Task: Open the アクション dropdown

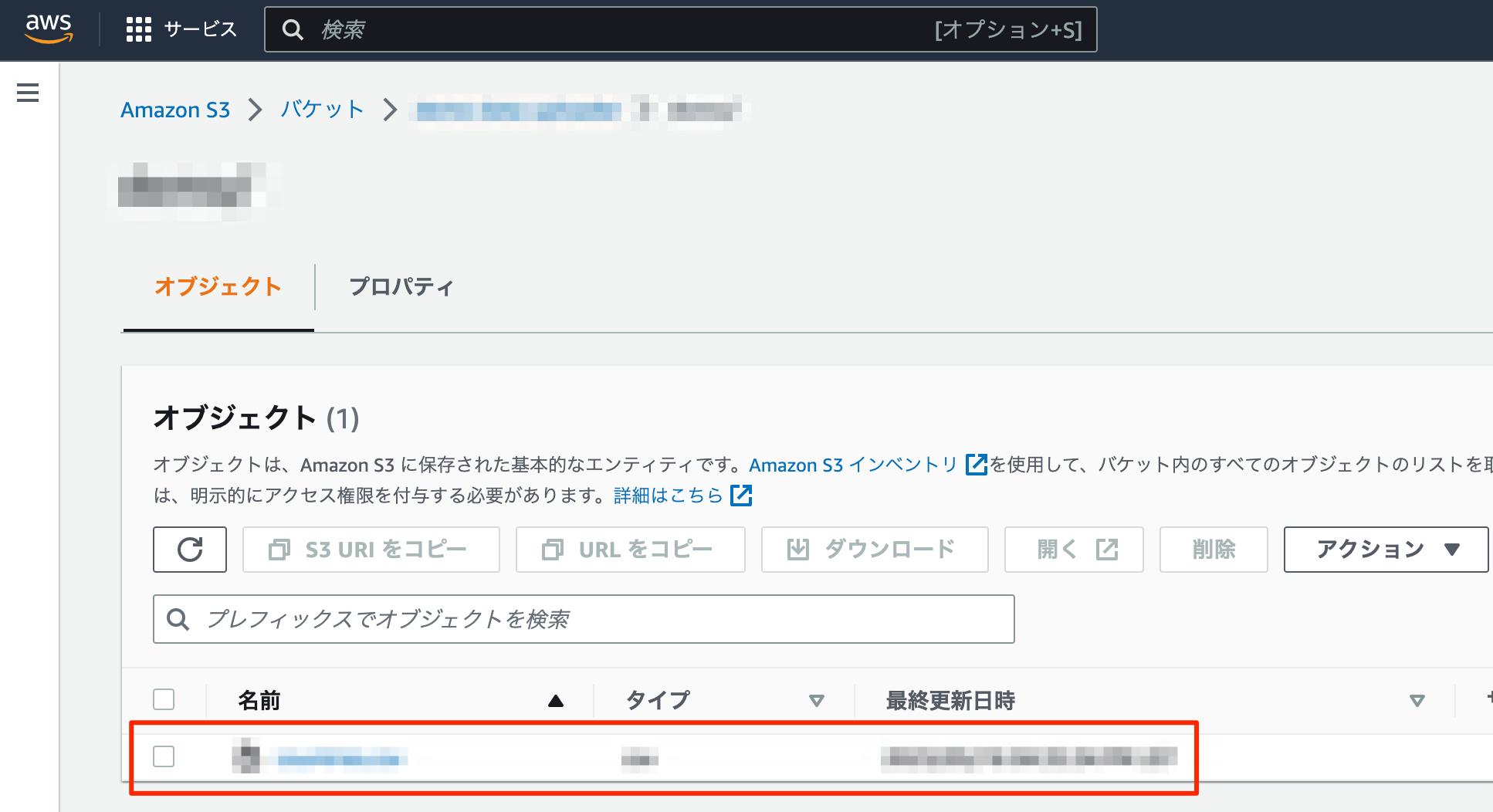Action: click(x=1385, y=550)
